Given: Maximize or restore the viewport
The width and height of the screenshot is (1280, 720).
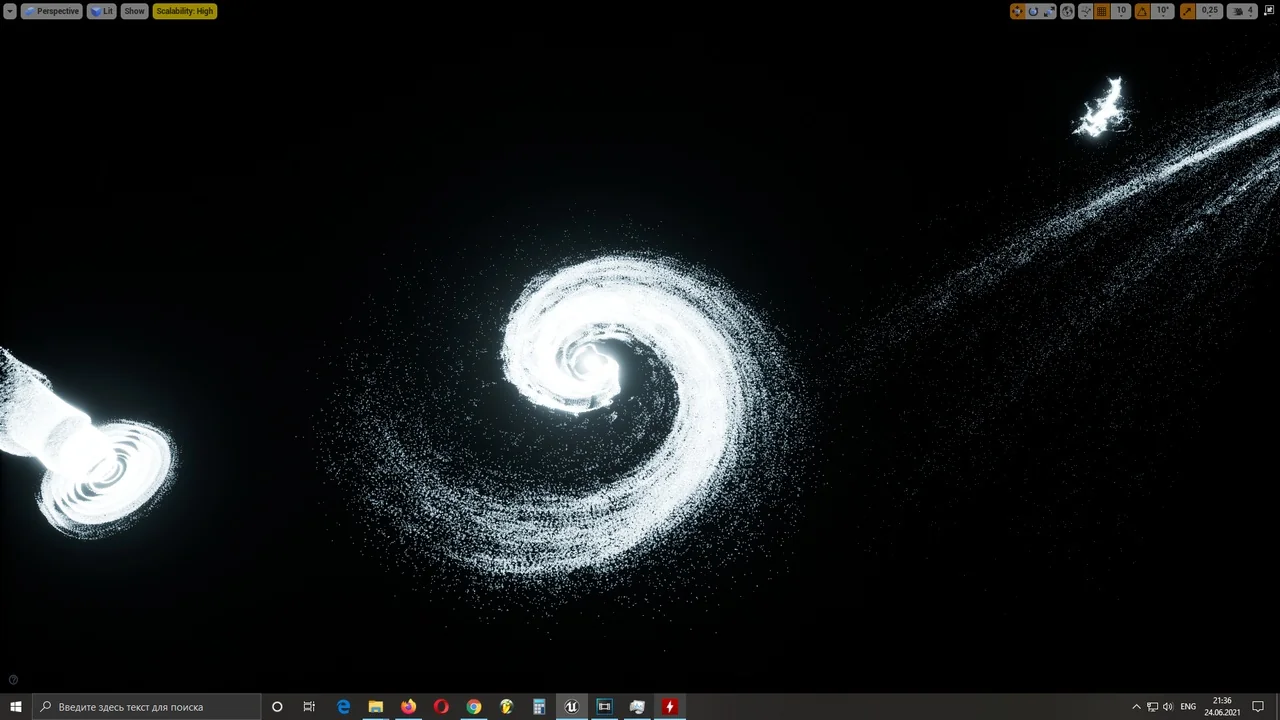Looking at the screenshot, I should click(1269, 11).
